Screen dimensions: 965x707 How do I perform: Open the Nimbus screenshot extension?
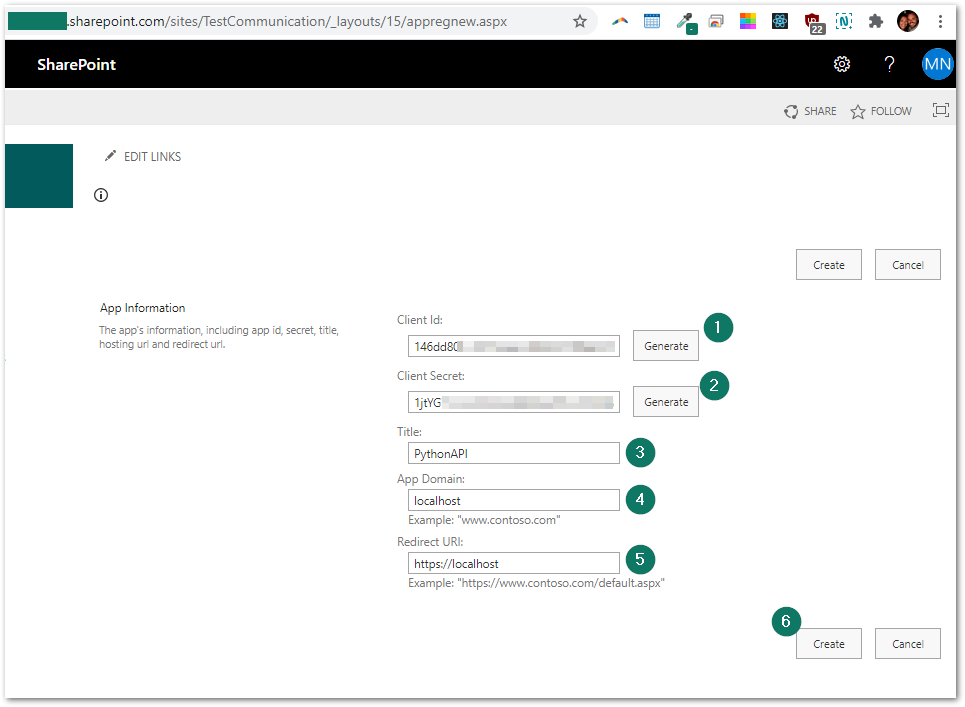point(844,20)
